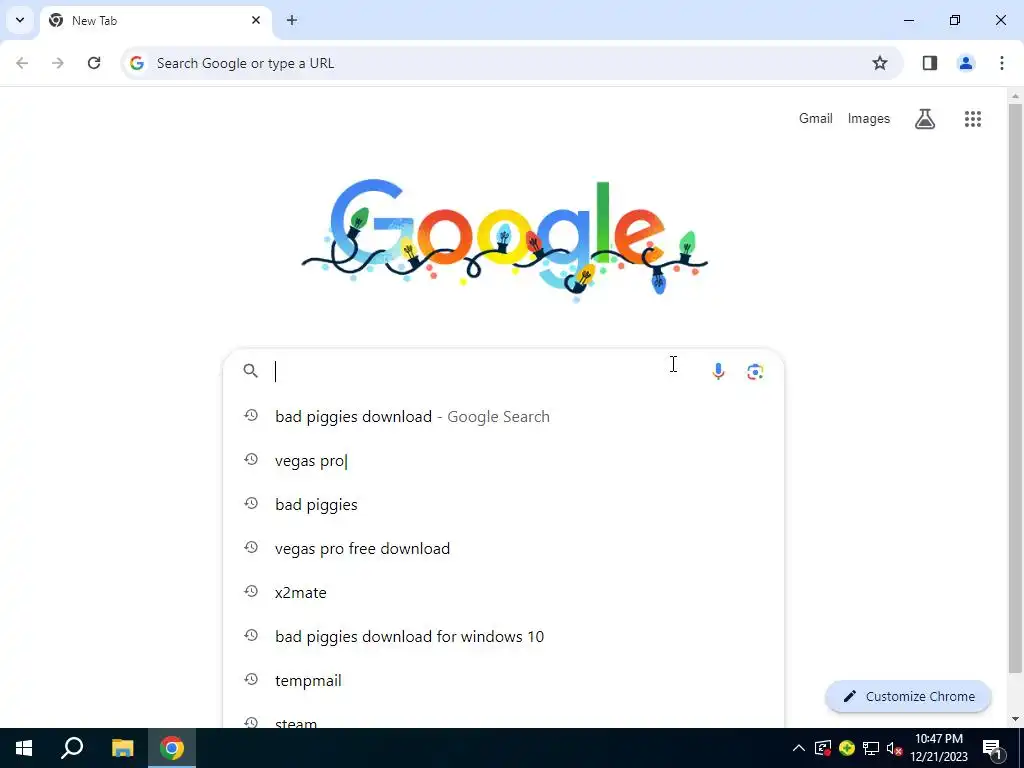This screenshot has width=1024, height=768.
Task: Start voice search with microphone
Action: point(718,371)
